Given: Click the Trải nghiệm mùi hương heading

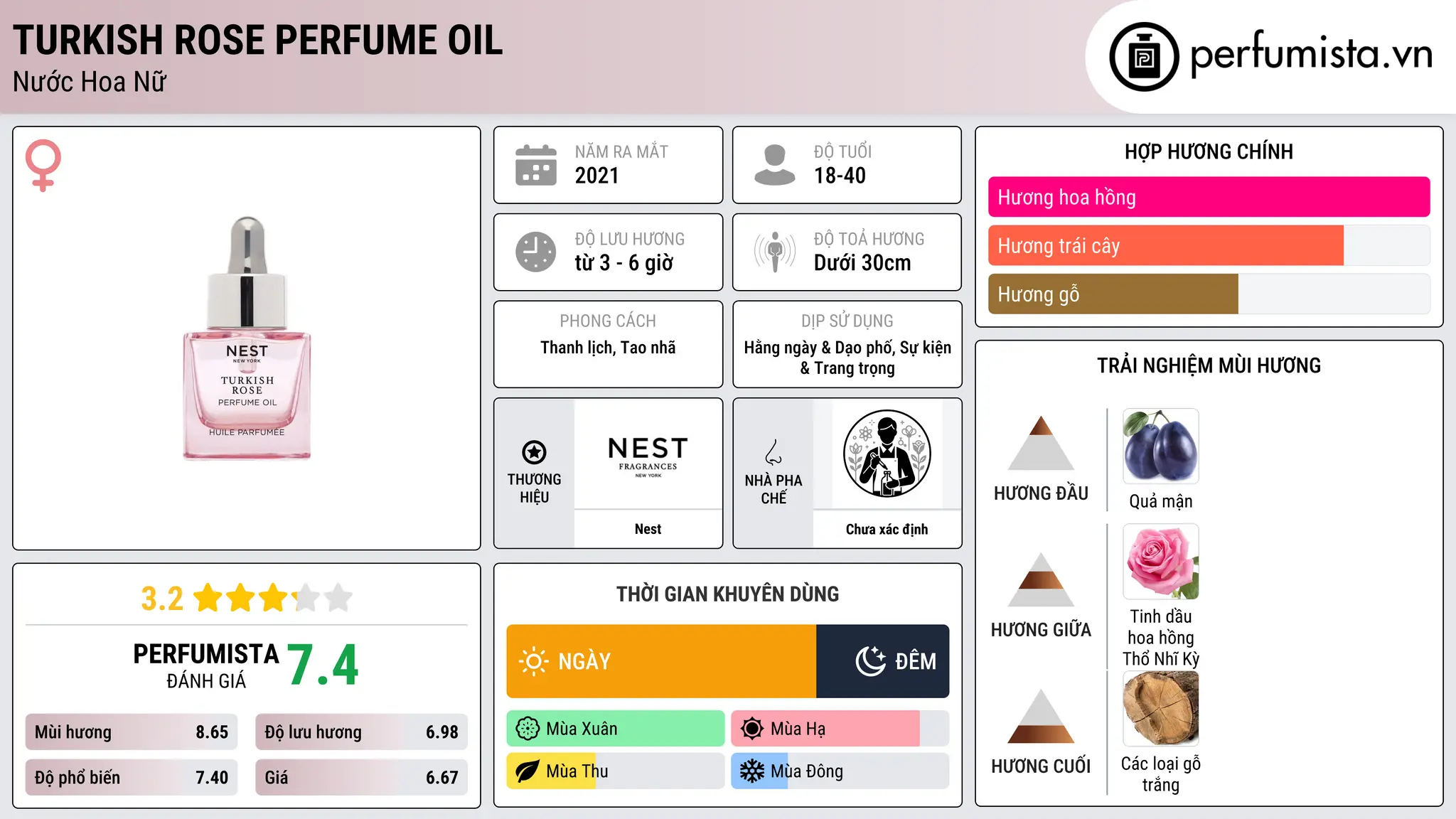Looking at the screenshot, I should coord(1209,365).
